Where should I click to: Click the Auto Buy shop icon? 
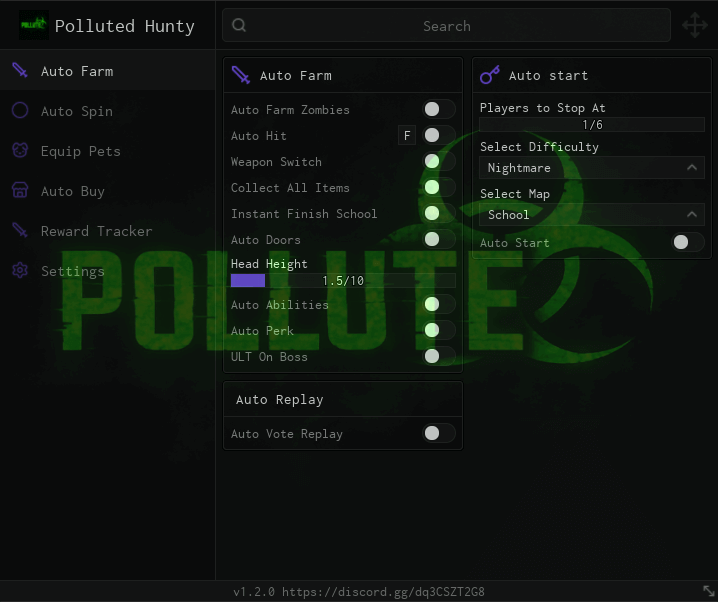[x=20, y=190]
